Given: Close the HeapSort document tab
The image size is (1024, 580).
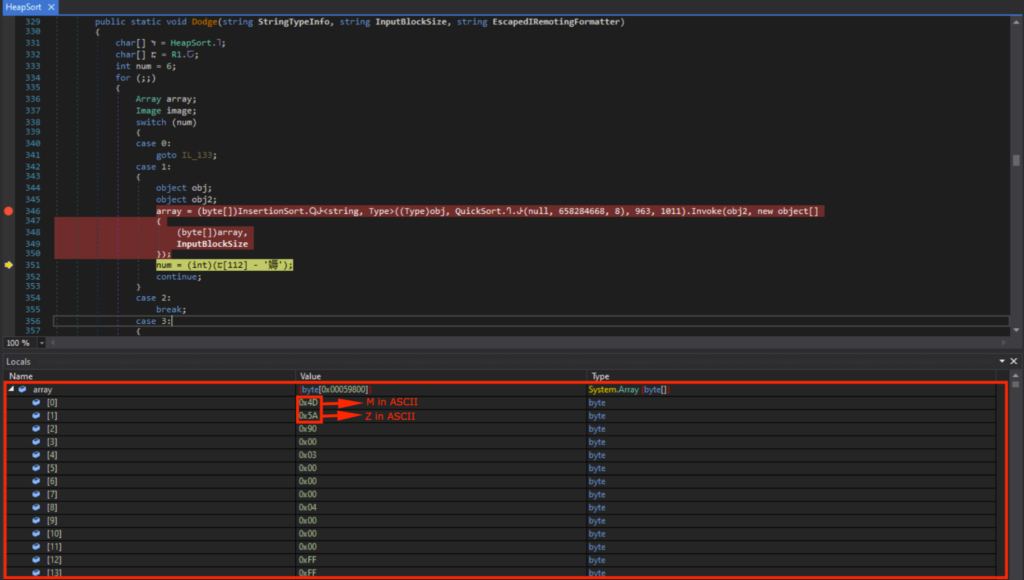Looking at the screenshot, I should 50,7.
